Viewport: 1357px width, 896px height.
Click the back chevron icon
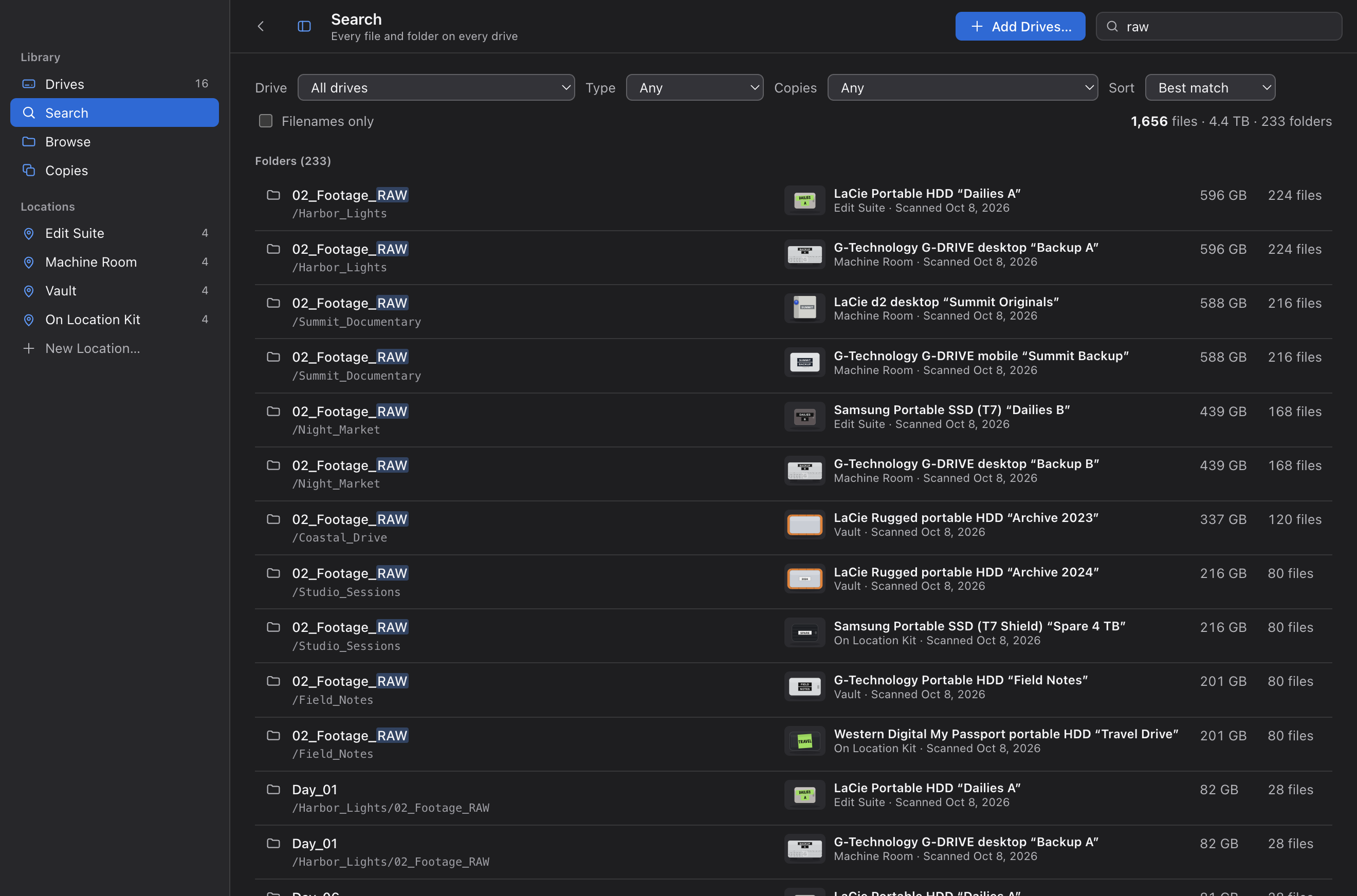click(x=261, y=26)
